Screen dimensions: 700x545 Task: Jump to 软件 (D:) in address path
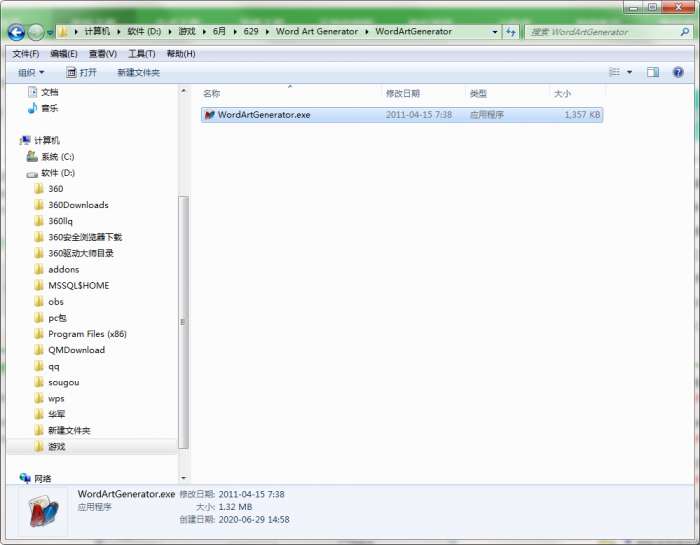(x=144, y=31)
